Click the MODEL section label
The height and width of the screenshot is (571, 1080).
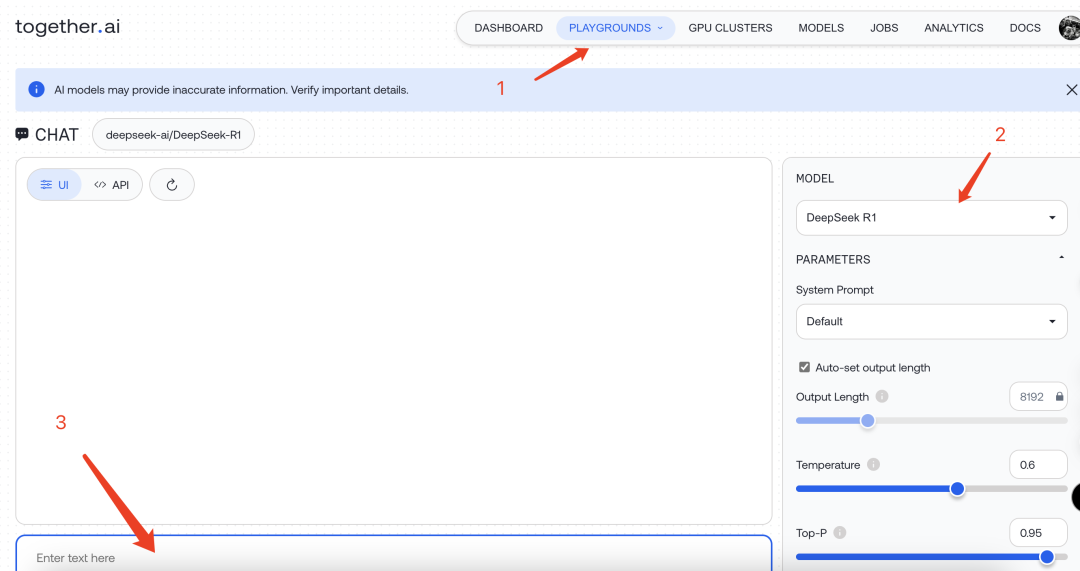tap(815, 178)
